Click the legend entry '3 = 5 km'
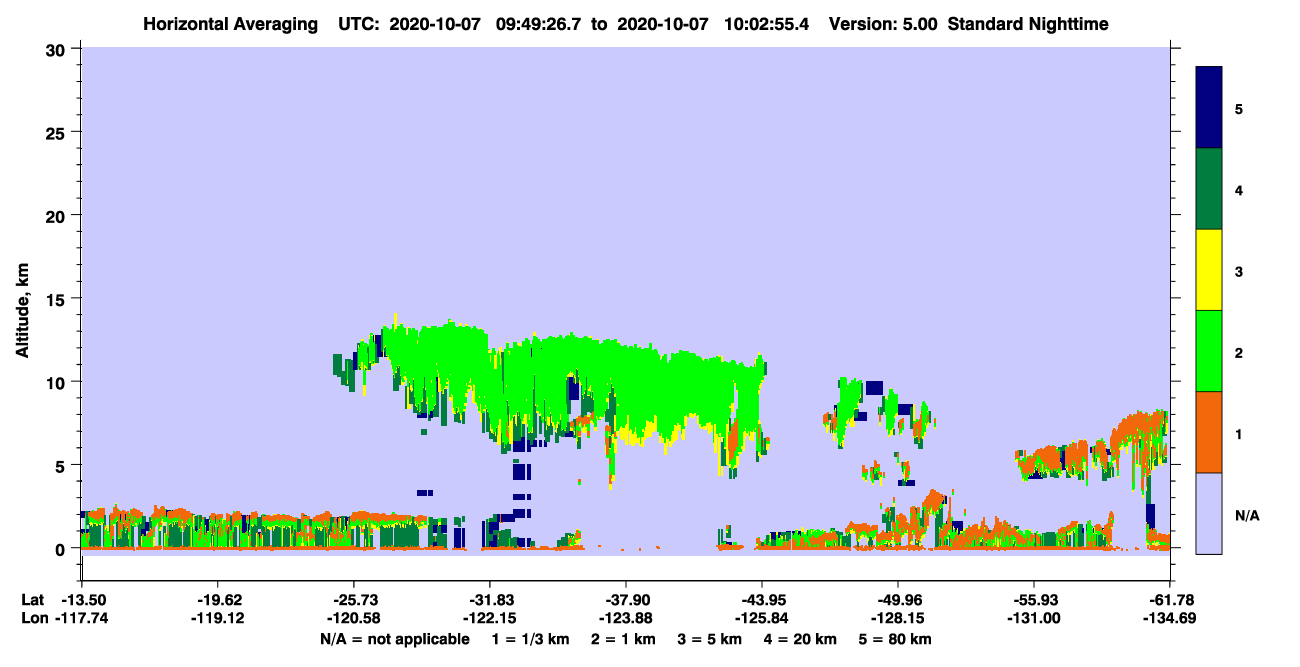1300x667 pixels. (710, 639)
